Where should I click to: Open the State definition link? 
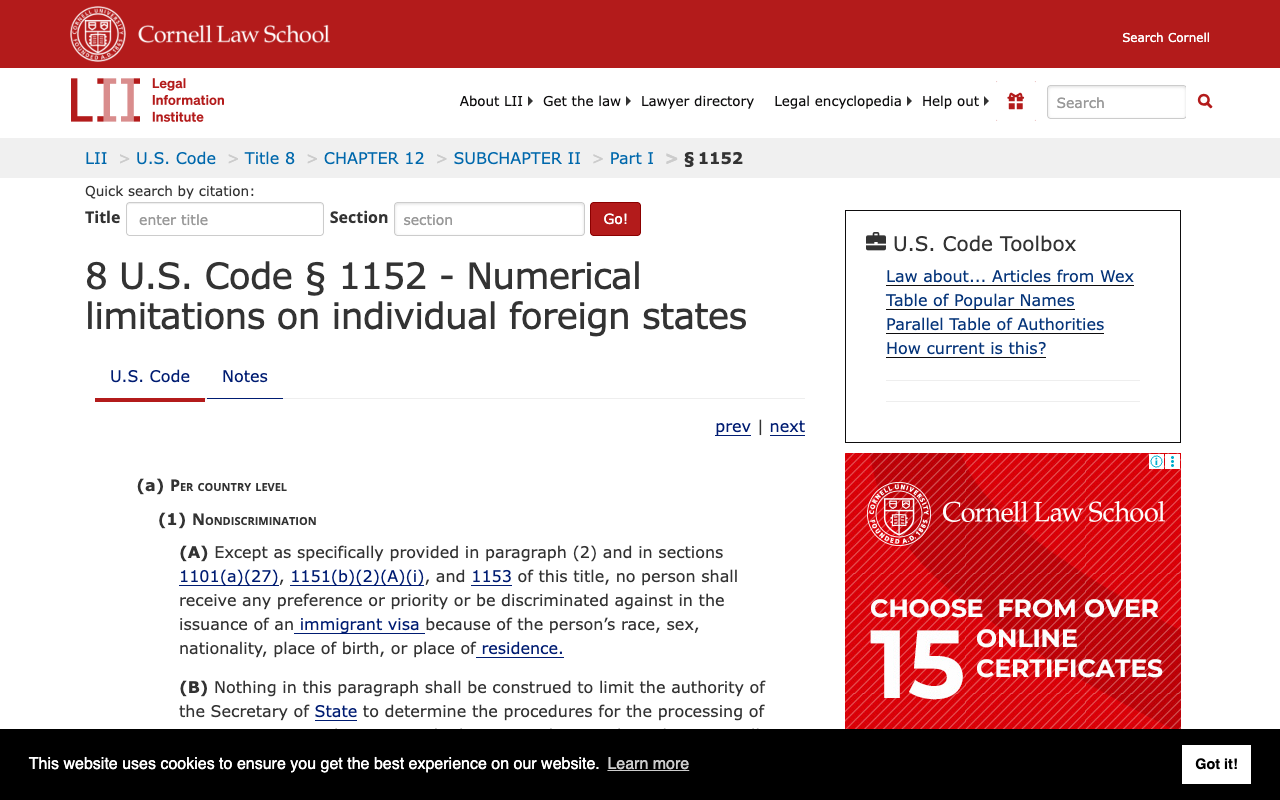pyautogui.click(x=336, y=712)
